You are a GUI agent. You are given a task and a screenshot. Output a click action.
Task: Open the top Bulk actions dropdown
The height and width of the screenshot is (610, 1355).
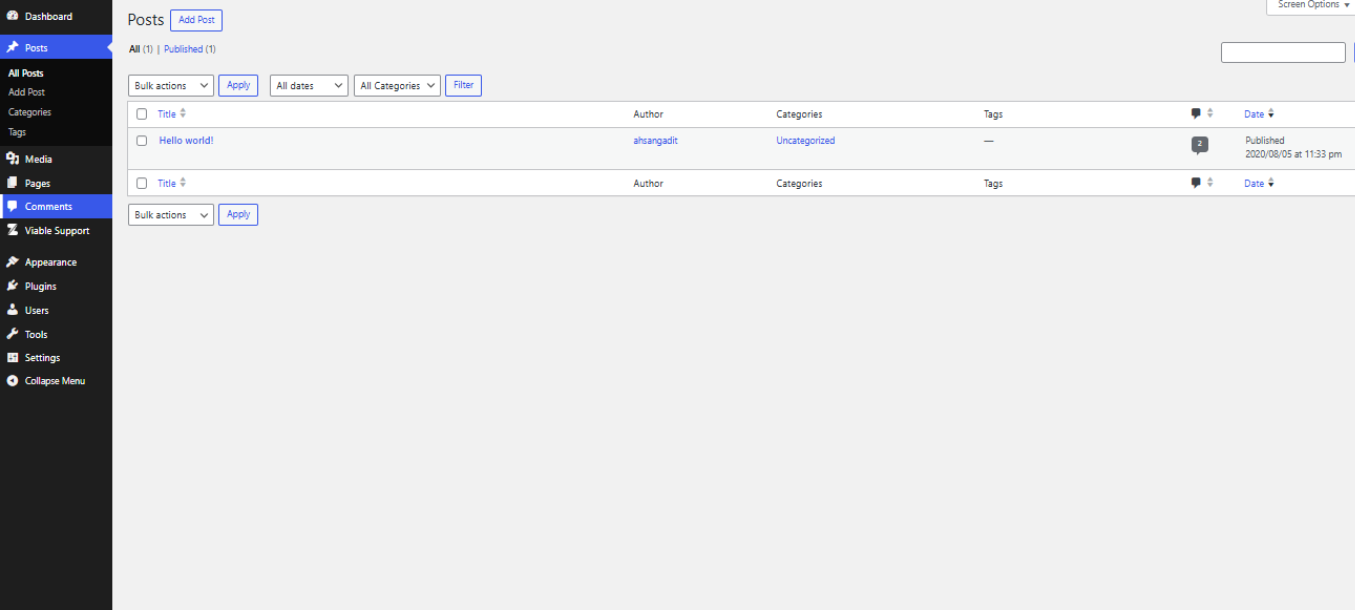point(171,86)
